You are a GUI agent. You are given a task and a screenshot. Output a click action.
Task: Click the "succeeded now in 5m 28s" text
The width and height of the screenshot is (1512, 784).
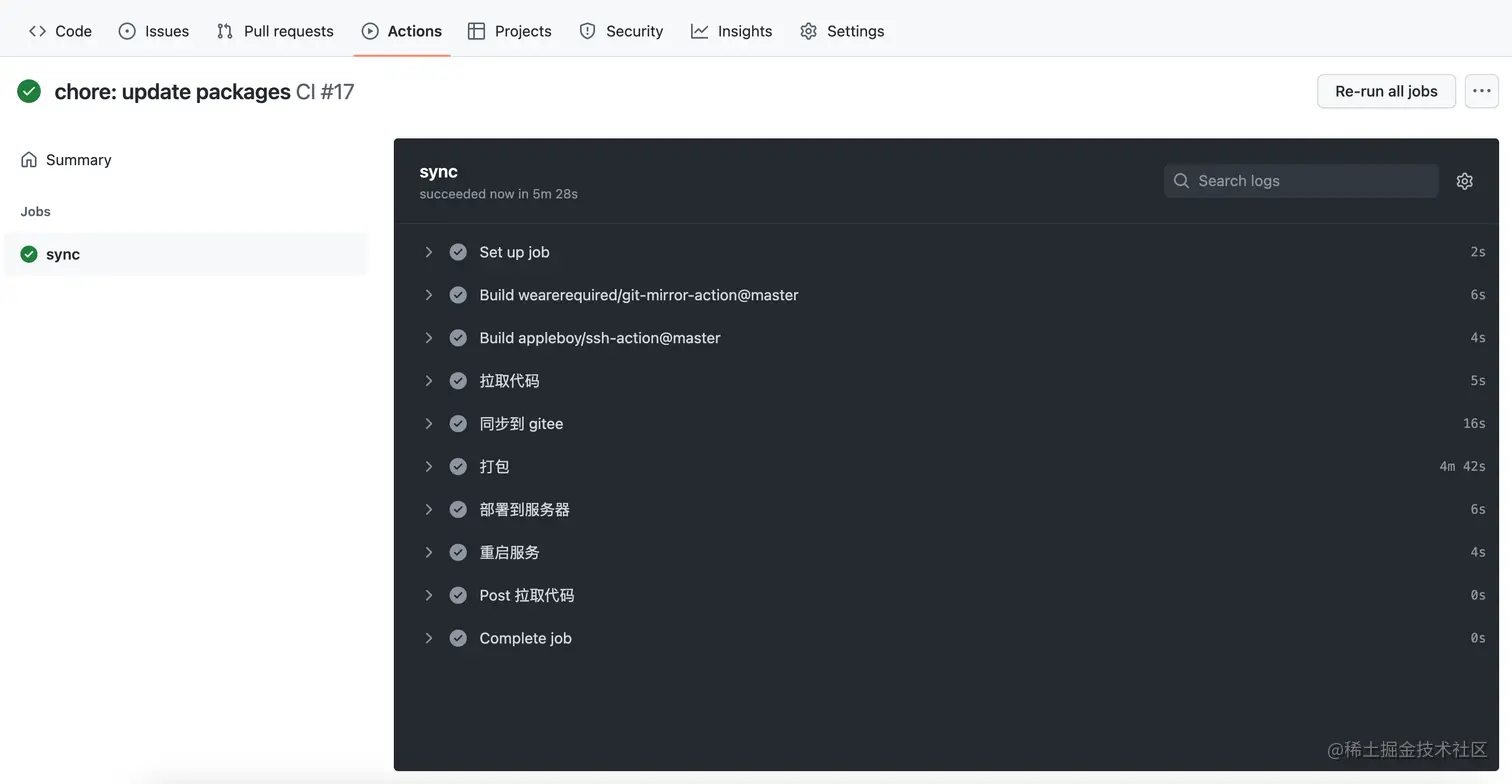pos(498,194)
